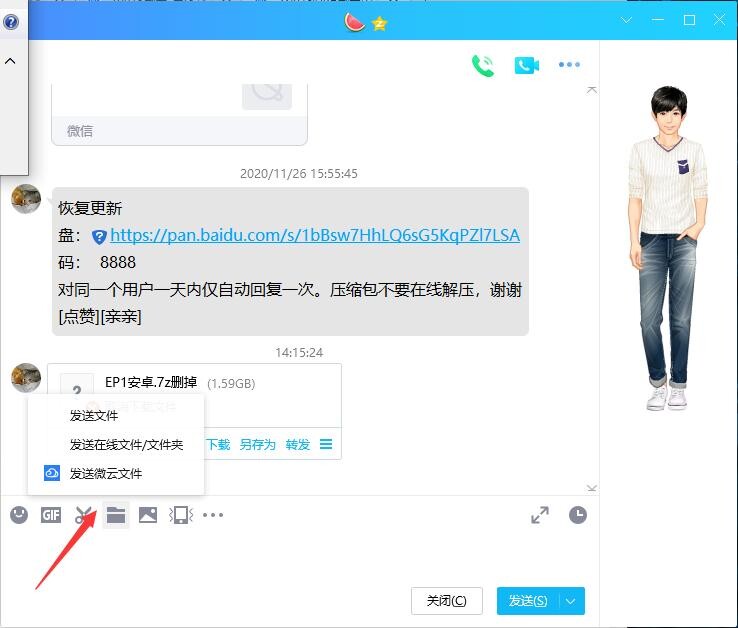The width and height of the screenshot is (738, 628).
Task: Start a voice call
Action: [483, 66]
